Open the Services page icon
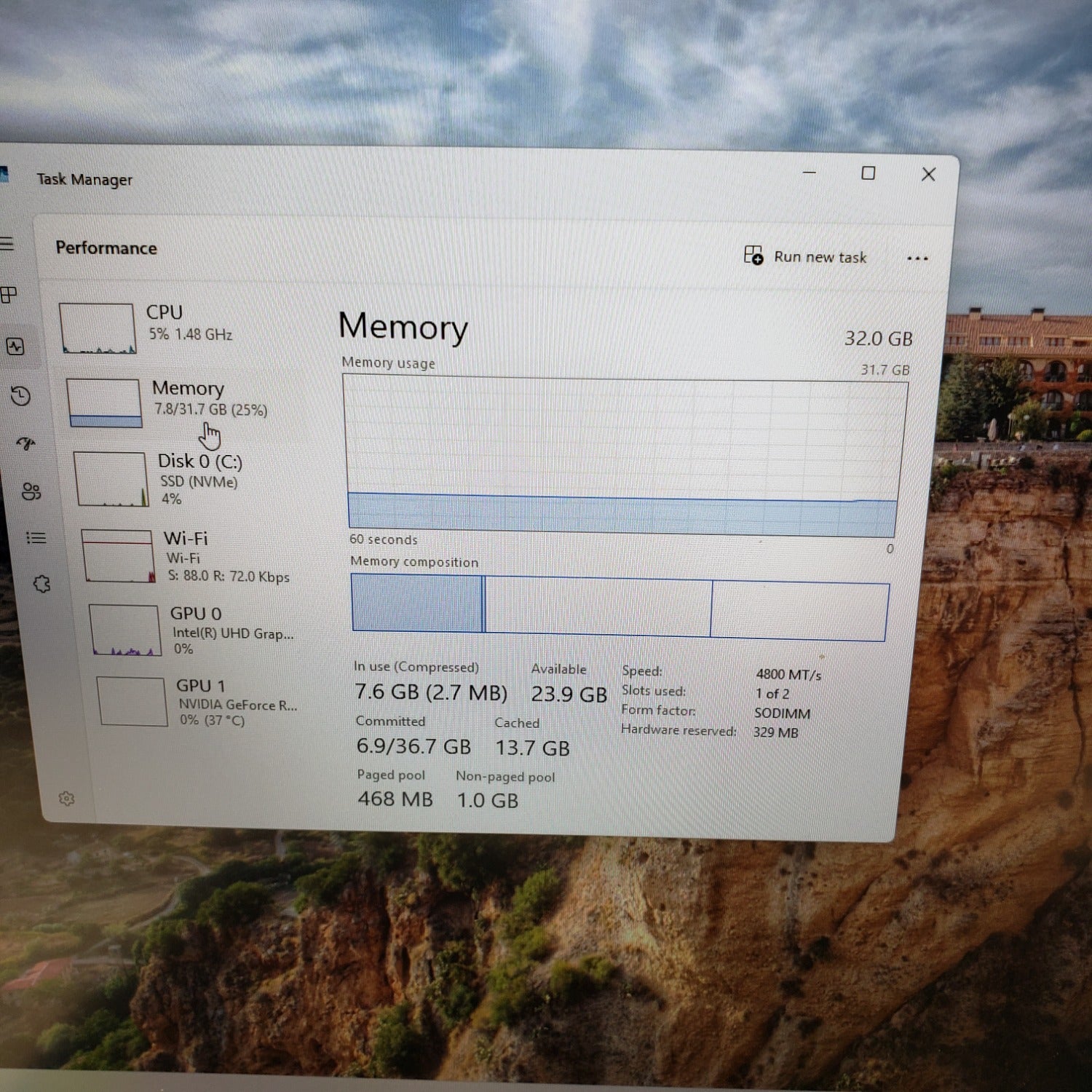1092x1092 pixels. pos(41,584)
